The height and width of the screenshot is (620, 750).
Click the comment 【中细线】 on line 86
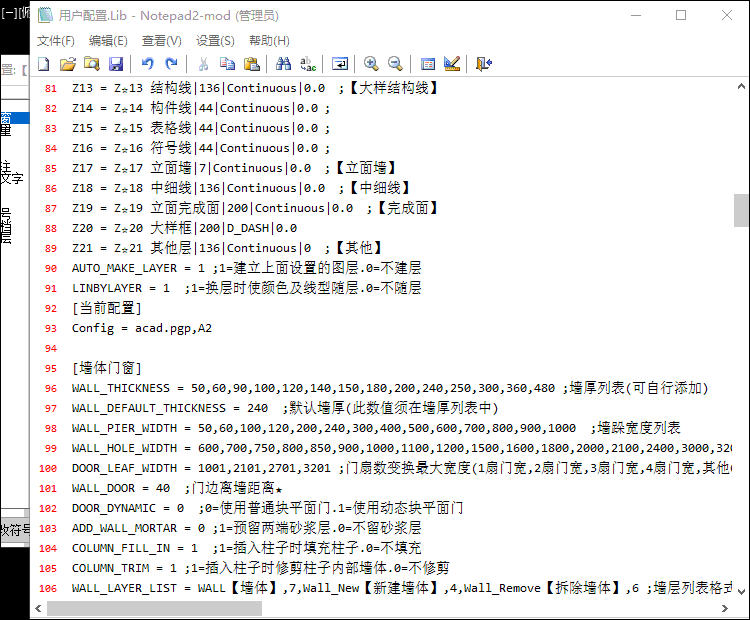(380, 188)
